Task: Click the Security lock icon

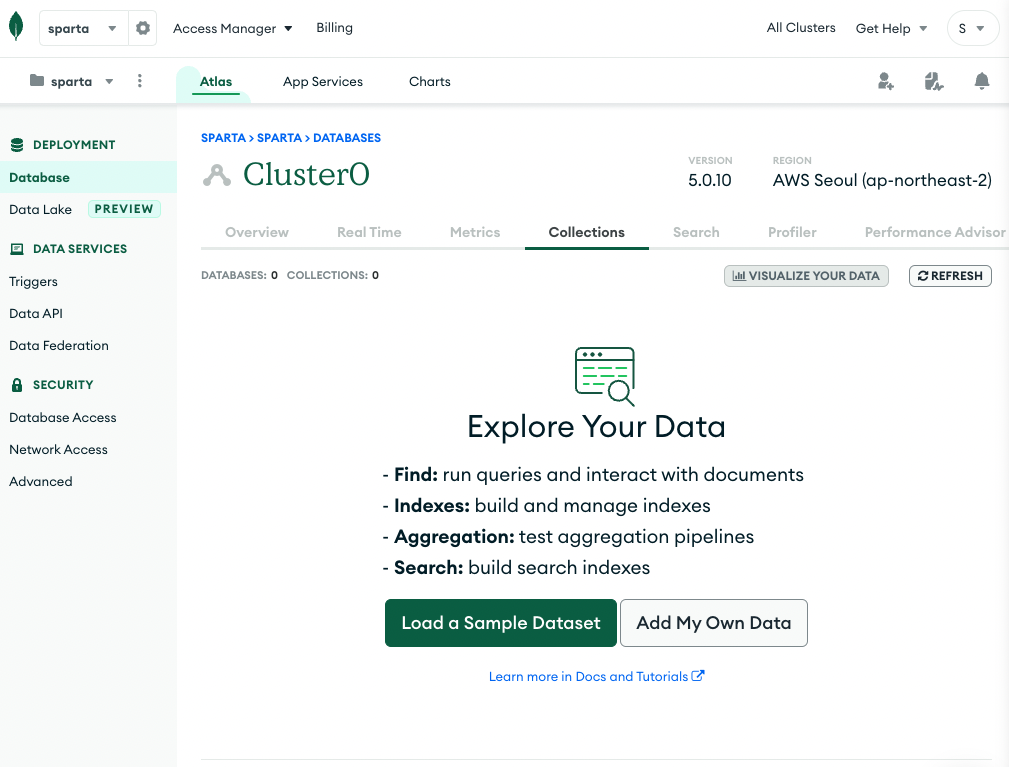Action: pyautogui.click(x=17, y=385)
